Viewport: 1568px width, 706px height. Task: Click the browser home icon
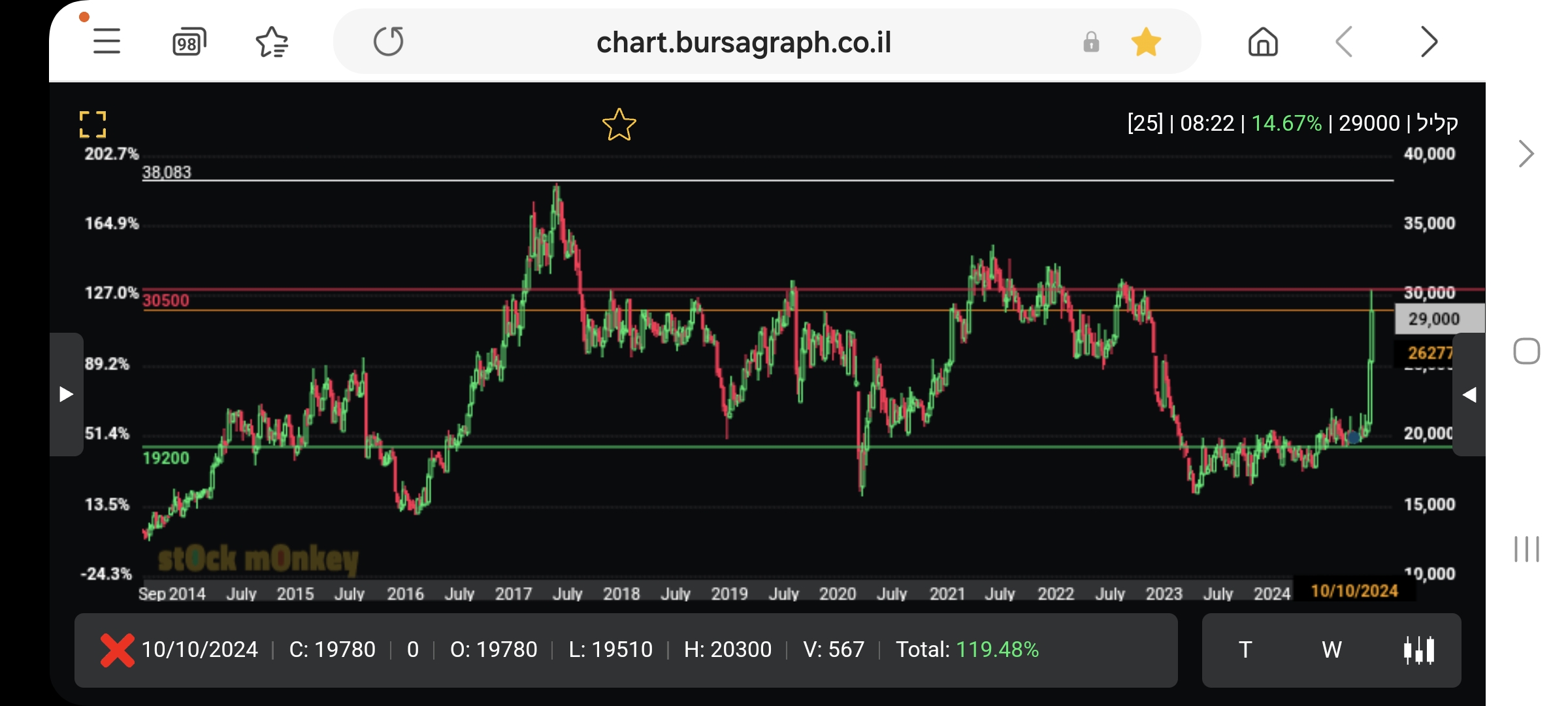pos(1262,42)
